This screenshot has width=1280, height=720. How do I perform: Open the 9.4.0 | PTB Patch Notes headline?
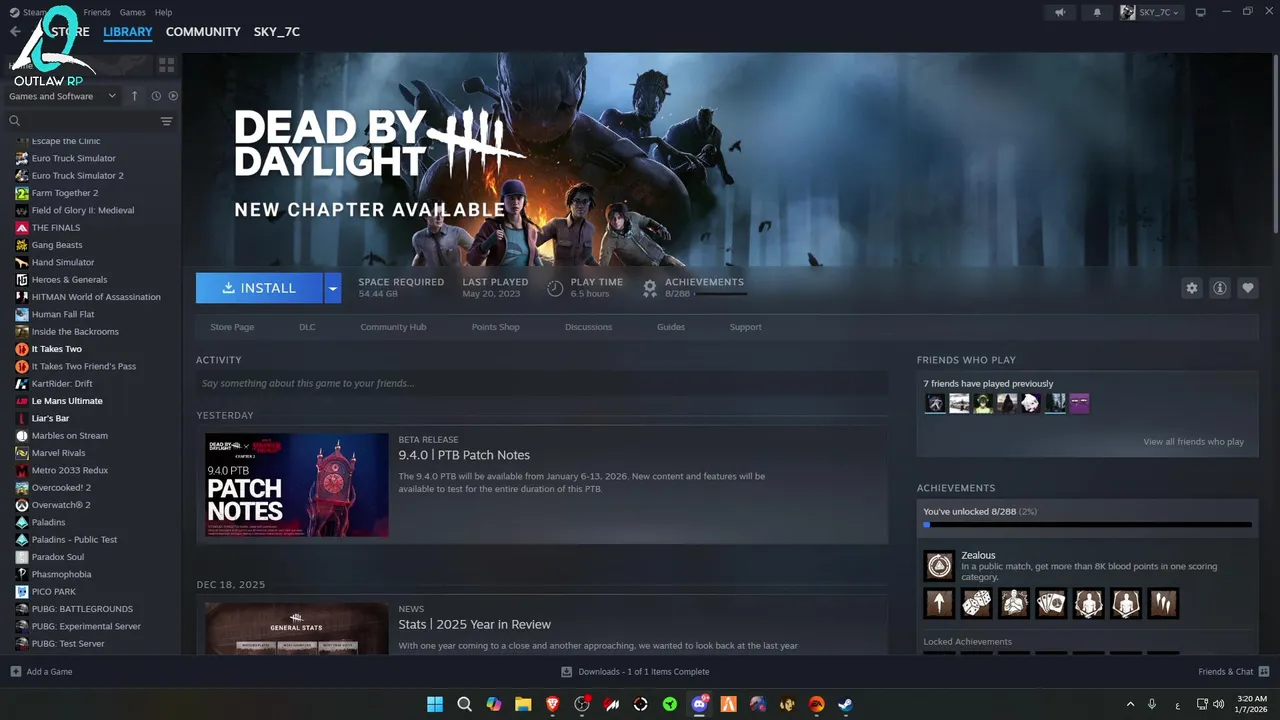point(464,455)
